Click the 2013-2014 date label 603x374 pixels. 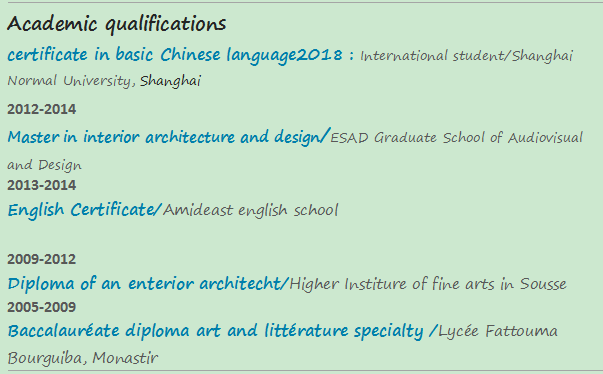(x=42, y=185)
